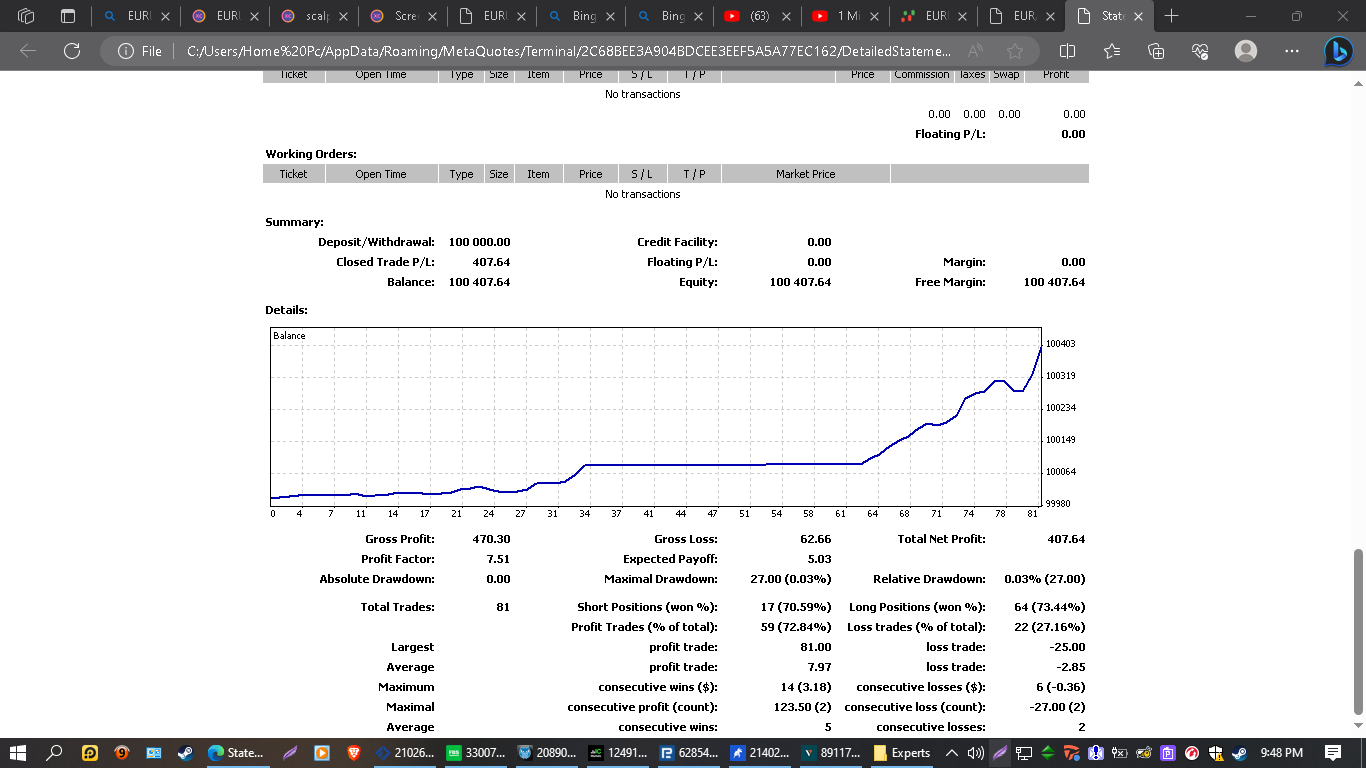Show hidden system tray icons
This screenshot has height=768, width=1366.
coord(952,752)
